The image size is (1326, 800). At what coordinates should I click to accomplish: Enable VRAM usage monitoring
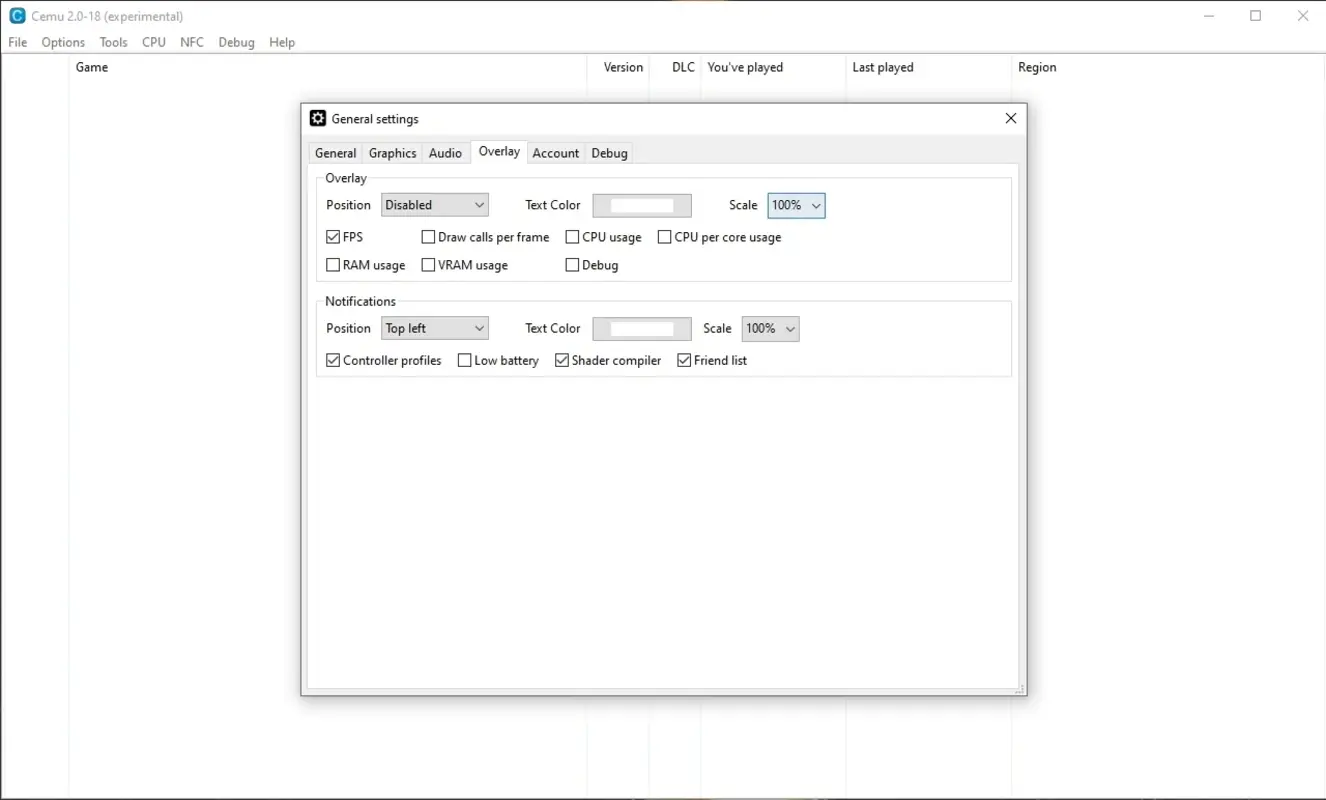[428, 264]
